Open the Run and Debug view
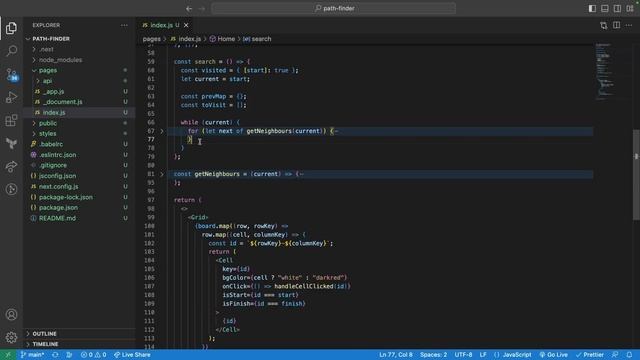 [11, 97]
